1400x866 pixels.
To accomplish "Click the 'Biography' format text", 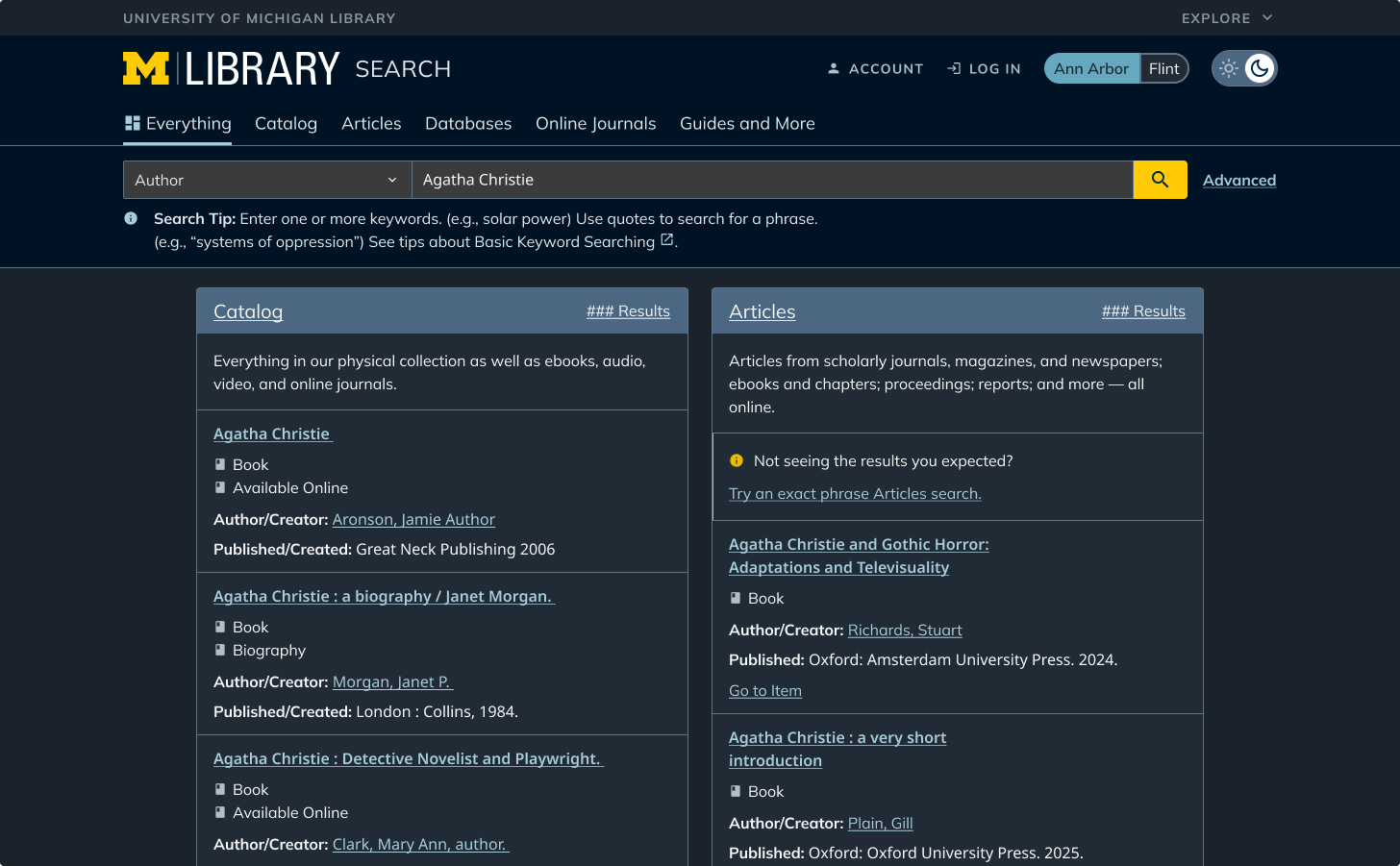I will (269, 650).
